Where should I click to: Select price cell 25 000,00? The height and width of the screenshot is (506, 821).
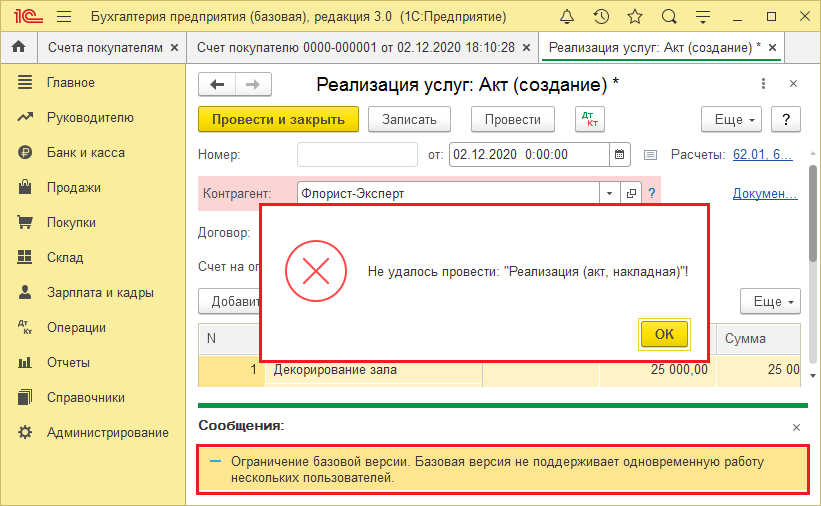point(658,370)
